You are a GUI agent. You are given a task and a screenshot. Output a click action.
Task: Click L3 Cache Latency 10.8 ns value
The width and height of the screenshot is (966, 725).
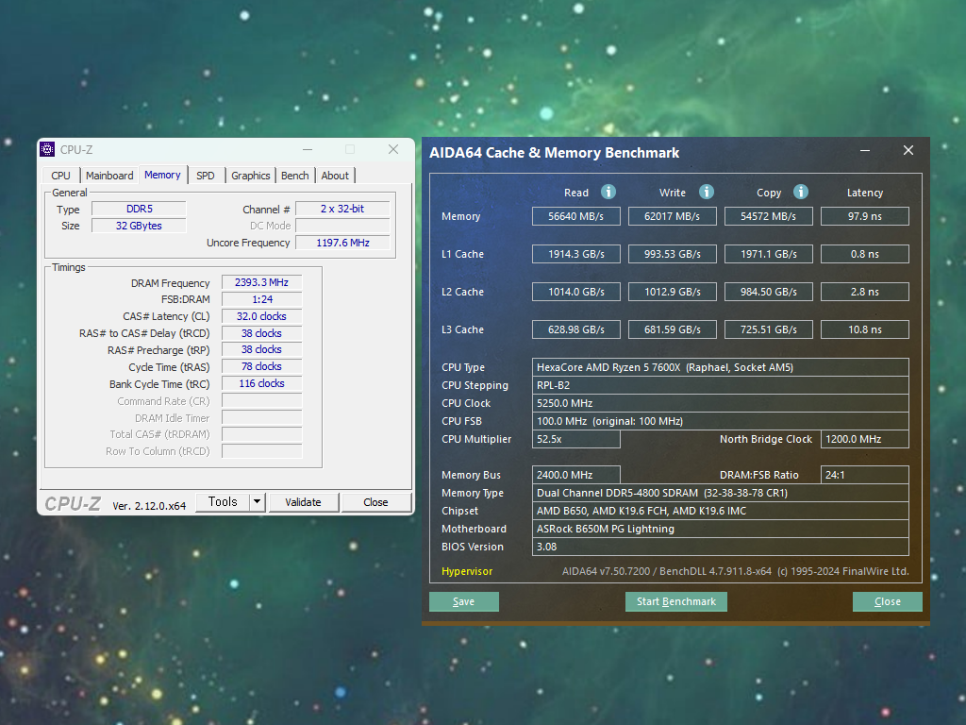(x=865, y=330)
